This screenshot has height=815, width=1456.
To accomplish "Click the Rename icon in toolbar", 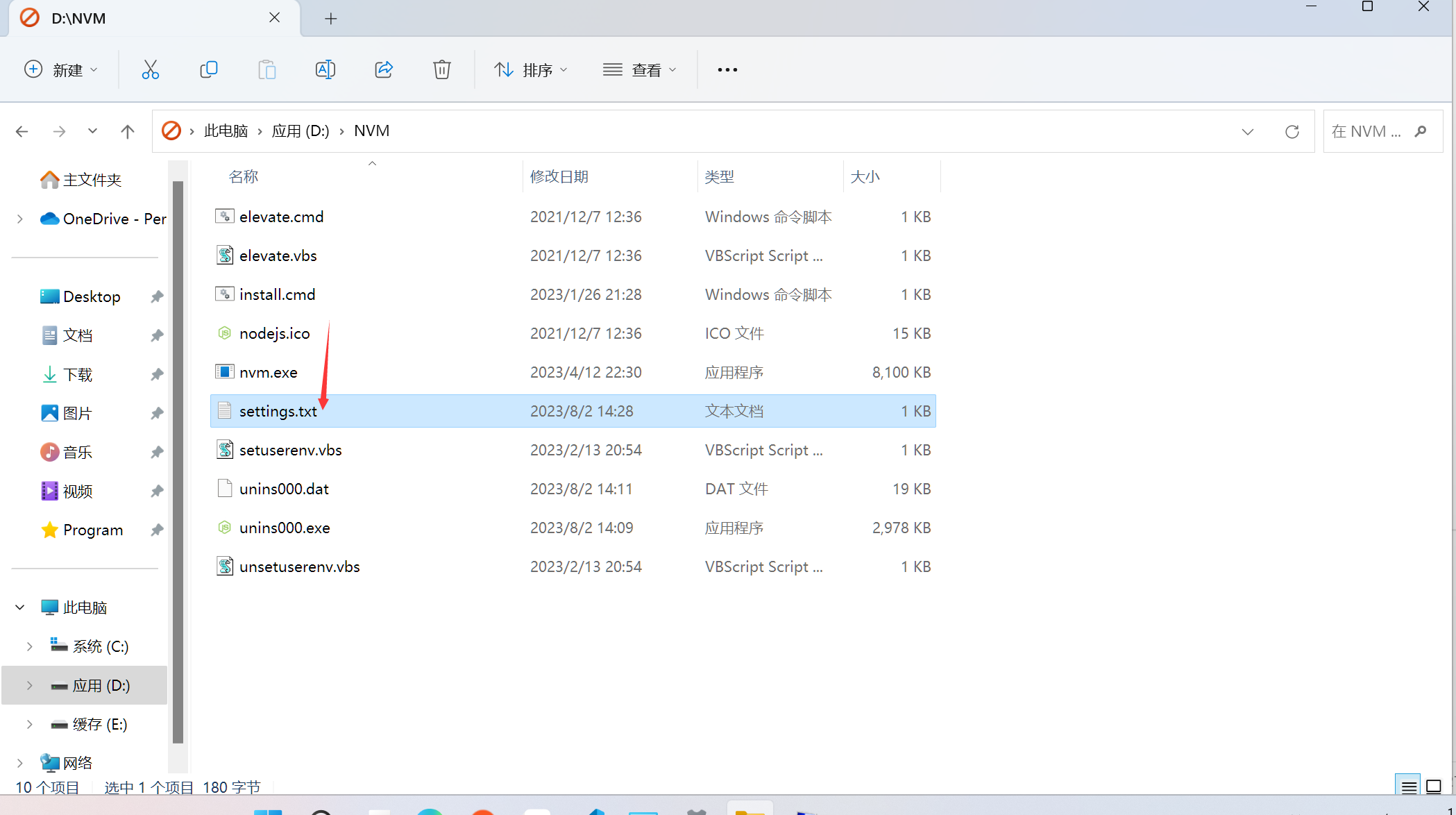I will coord(325,69).
